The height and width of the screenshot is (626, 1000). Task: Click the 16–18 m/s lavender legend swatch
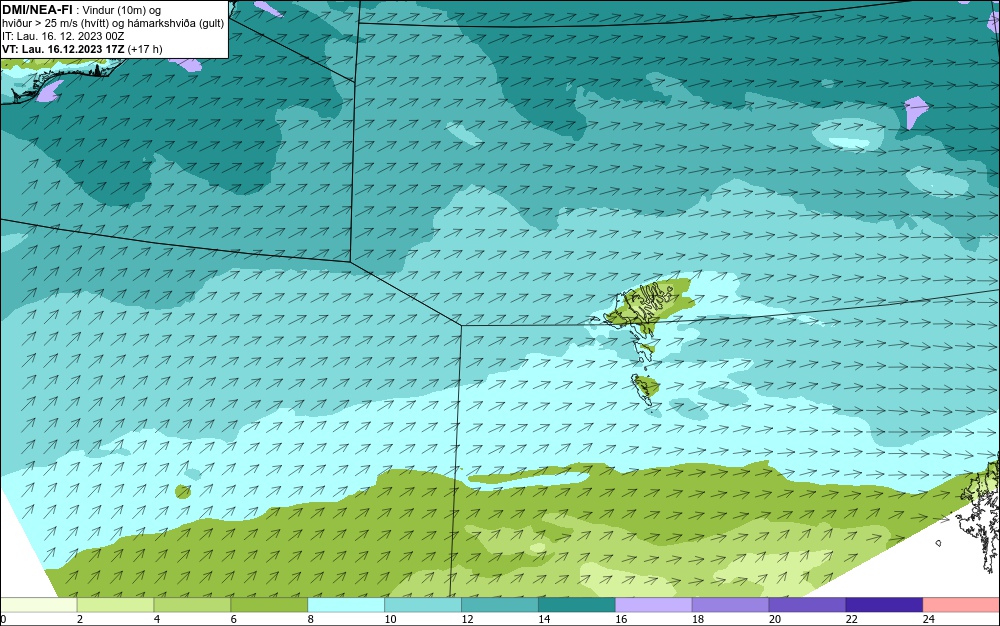[x=654, y=604]
